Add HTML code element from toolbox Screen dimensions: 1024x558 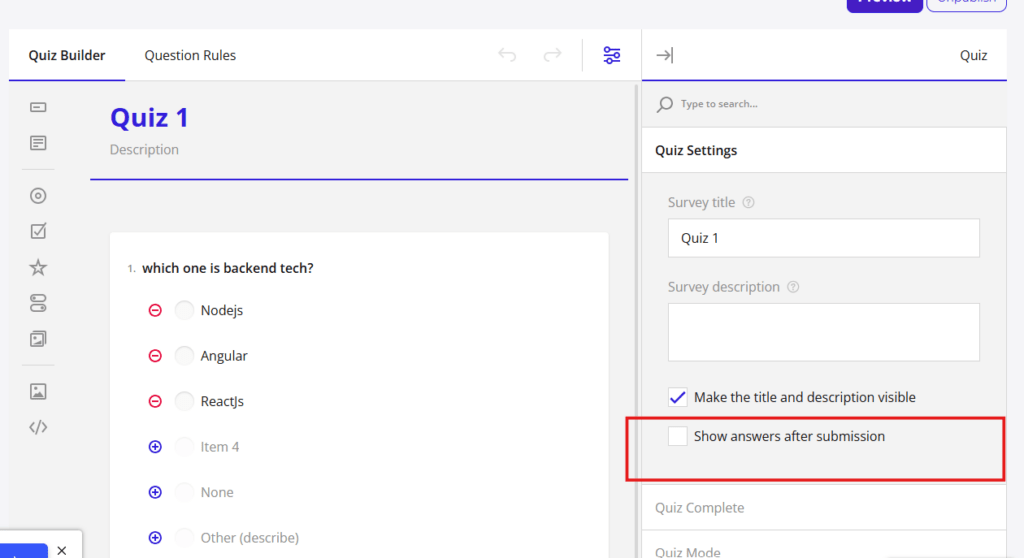click(38, 427)
